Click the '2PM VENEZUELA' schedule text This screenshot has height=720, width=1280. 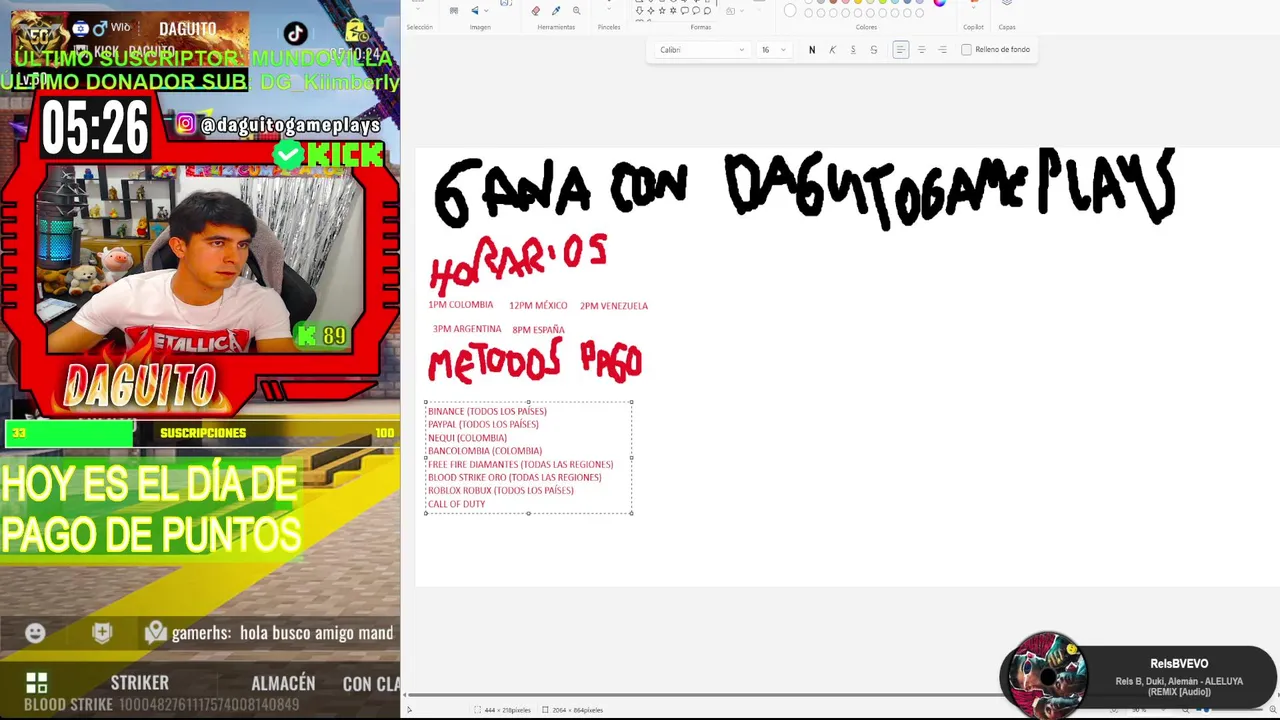point(614,306)
